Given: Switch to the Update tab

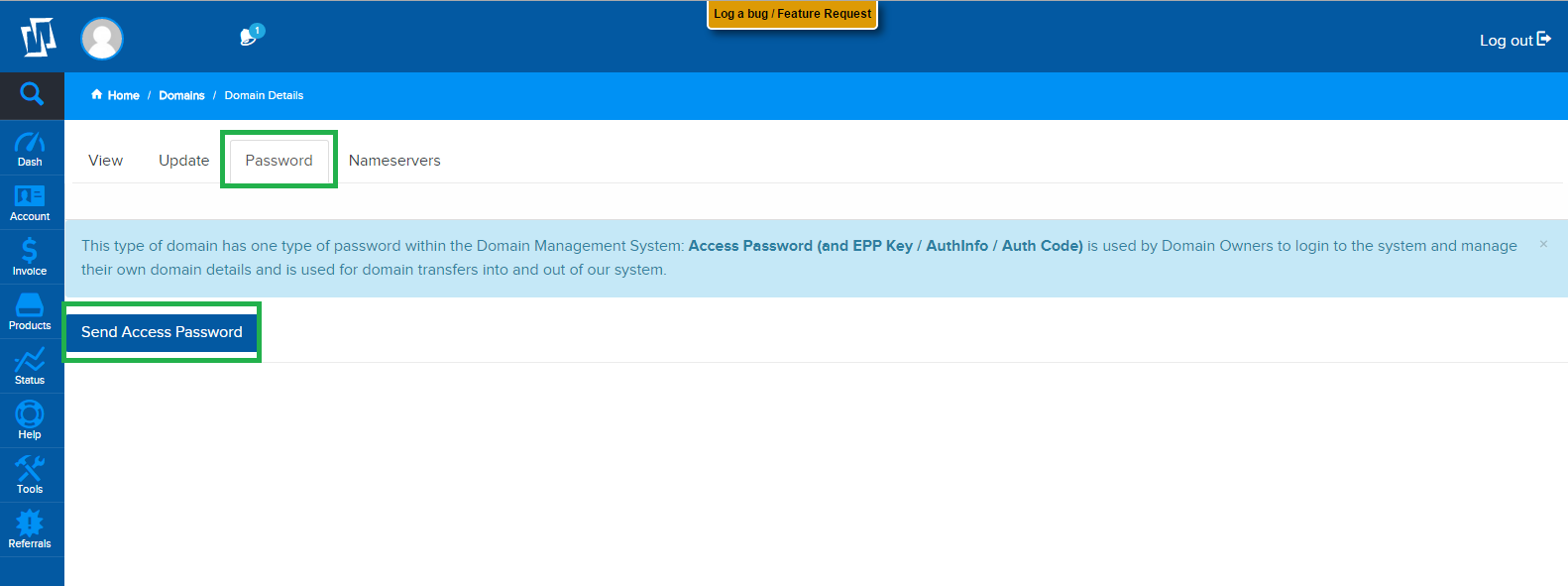Looking at the screenshot, I should pos(183,161).
